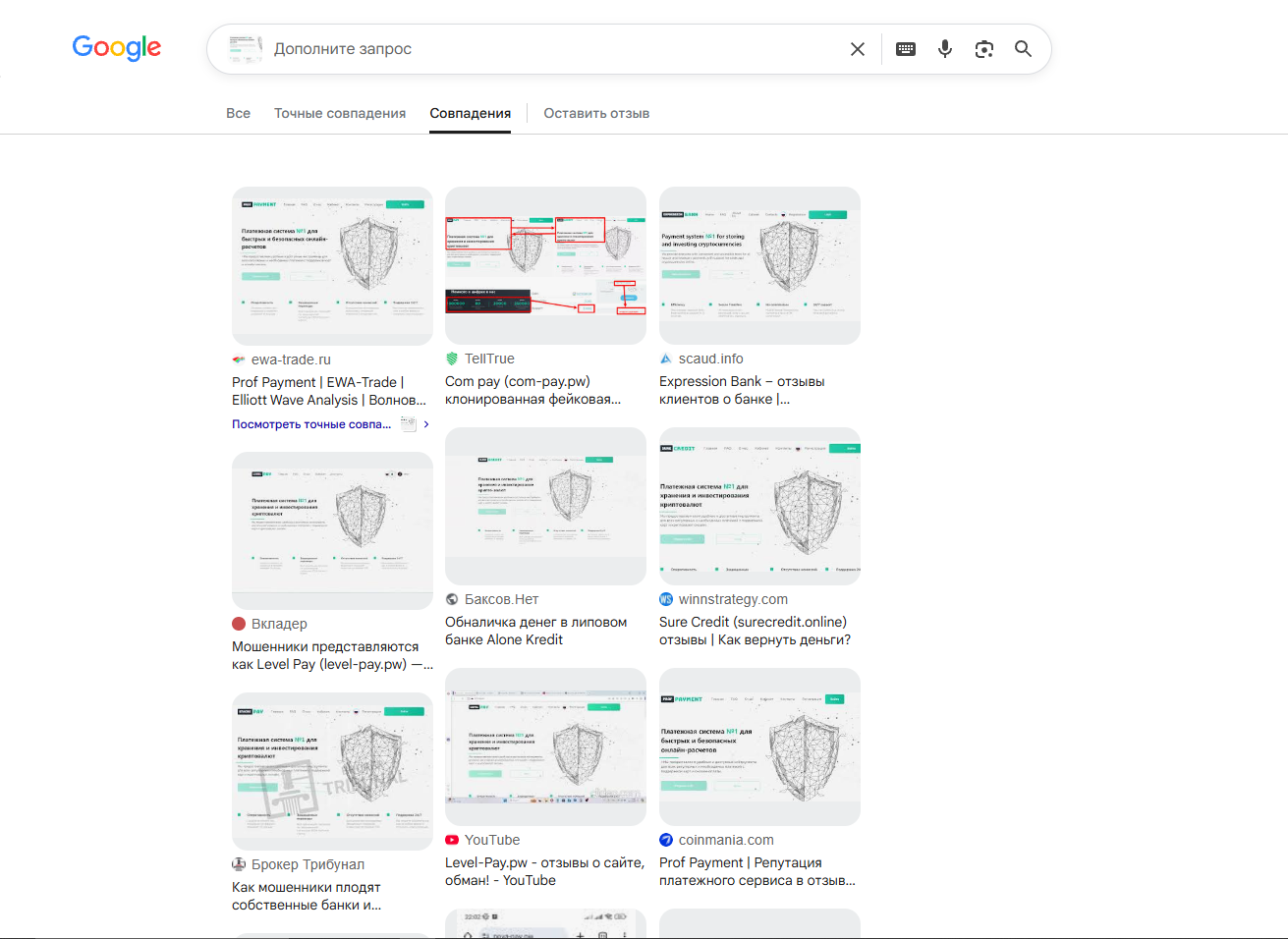Click the 'winnstrategy.com' source name

click(x=733, y=599)
